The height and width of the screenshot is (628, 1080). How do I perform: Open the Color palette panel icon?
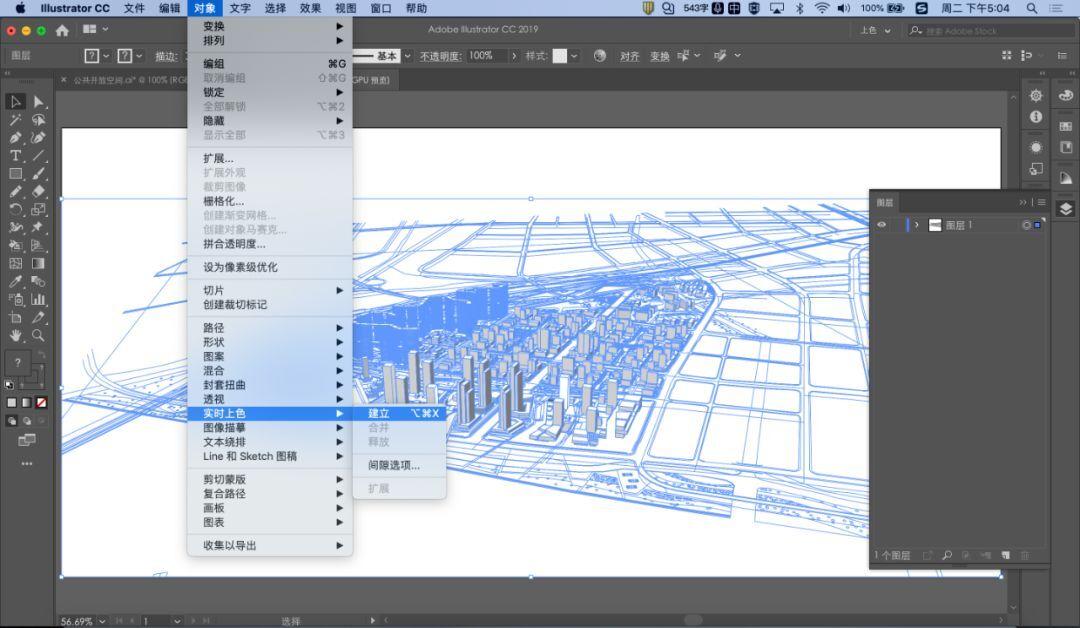click(1066, 96)
